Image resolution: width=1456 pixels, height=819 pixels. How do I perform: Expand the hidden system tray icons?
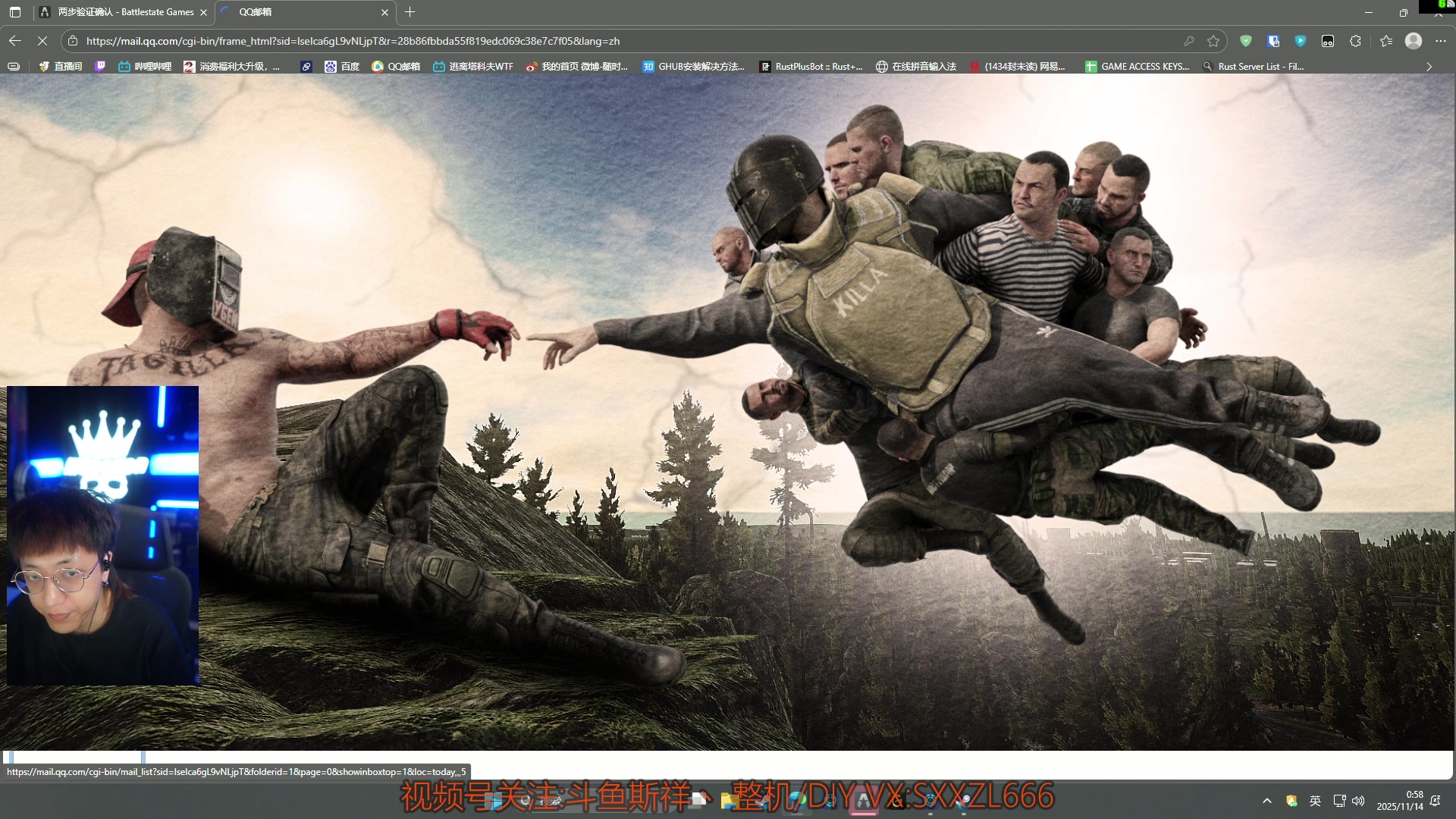1266,801
